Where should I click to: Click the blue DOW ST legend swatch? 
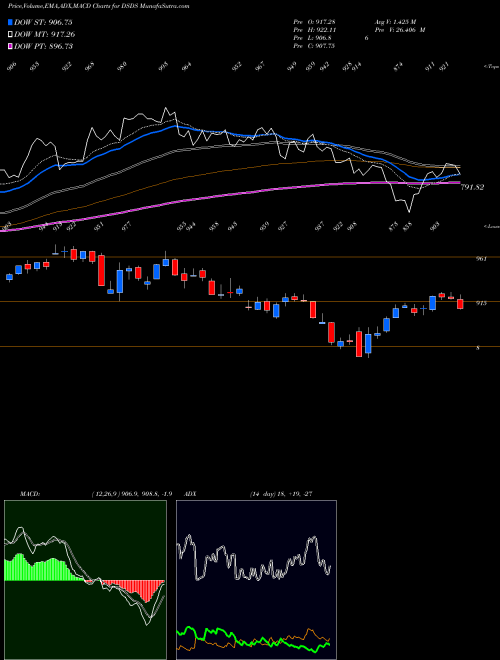tap(10, 22)
